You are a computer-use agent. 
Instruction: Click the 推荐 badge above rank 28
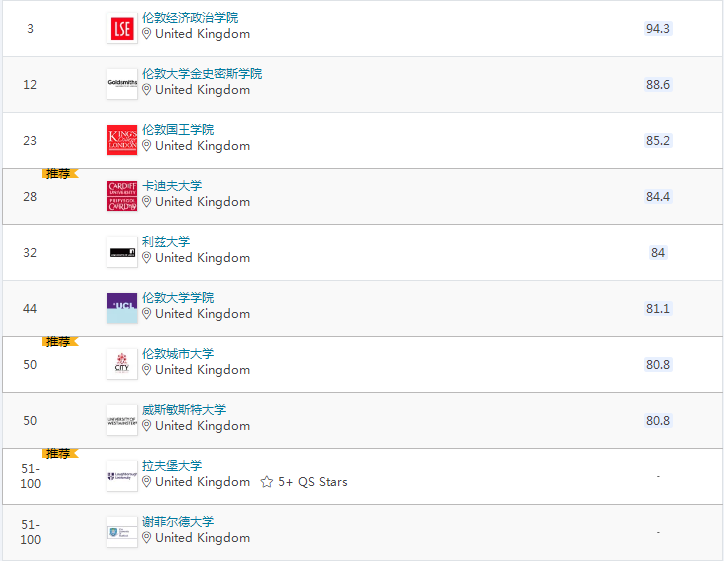click(58, 173)
